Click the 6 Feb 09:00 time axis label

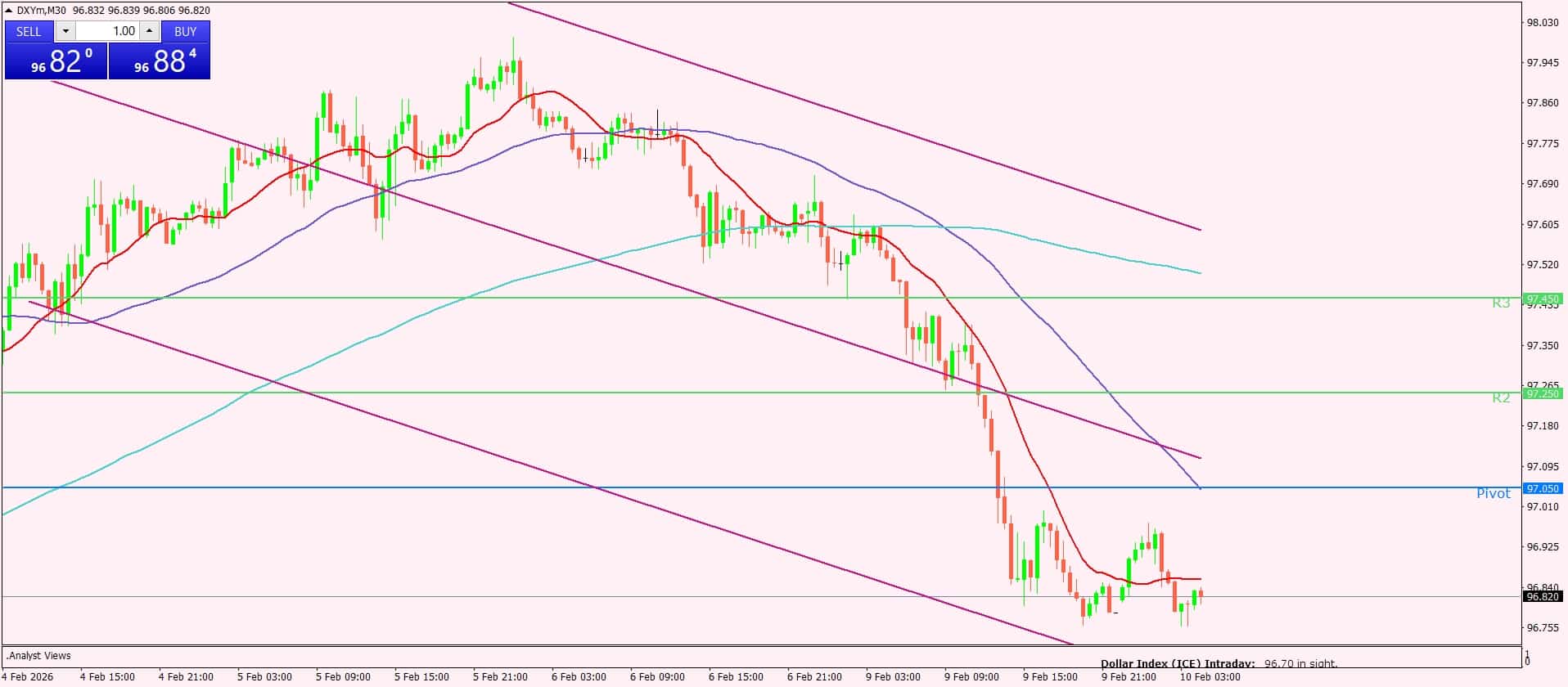pos(657,676)
